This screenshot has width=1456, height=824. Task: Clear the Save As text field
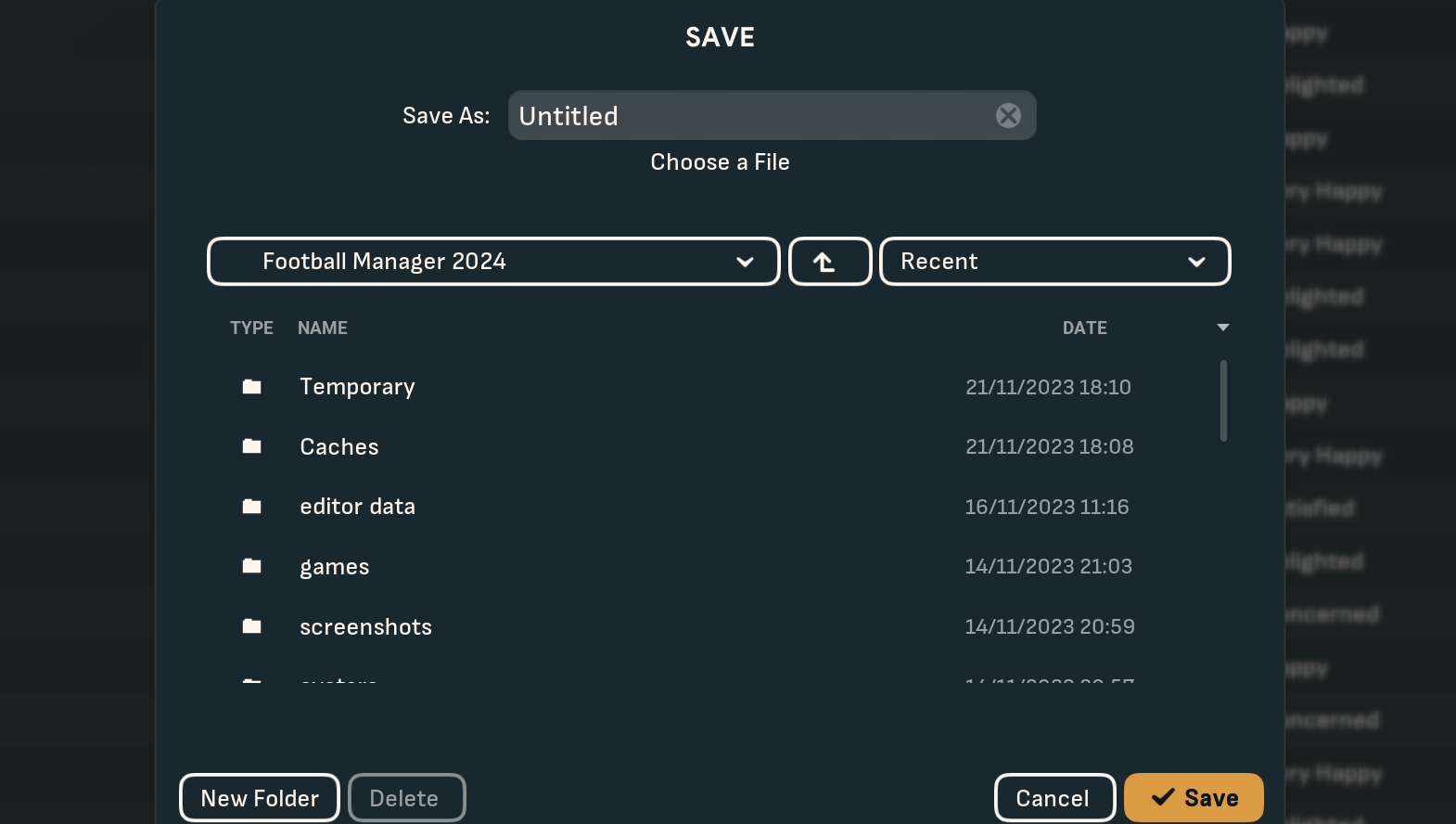(1008, 115)
